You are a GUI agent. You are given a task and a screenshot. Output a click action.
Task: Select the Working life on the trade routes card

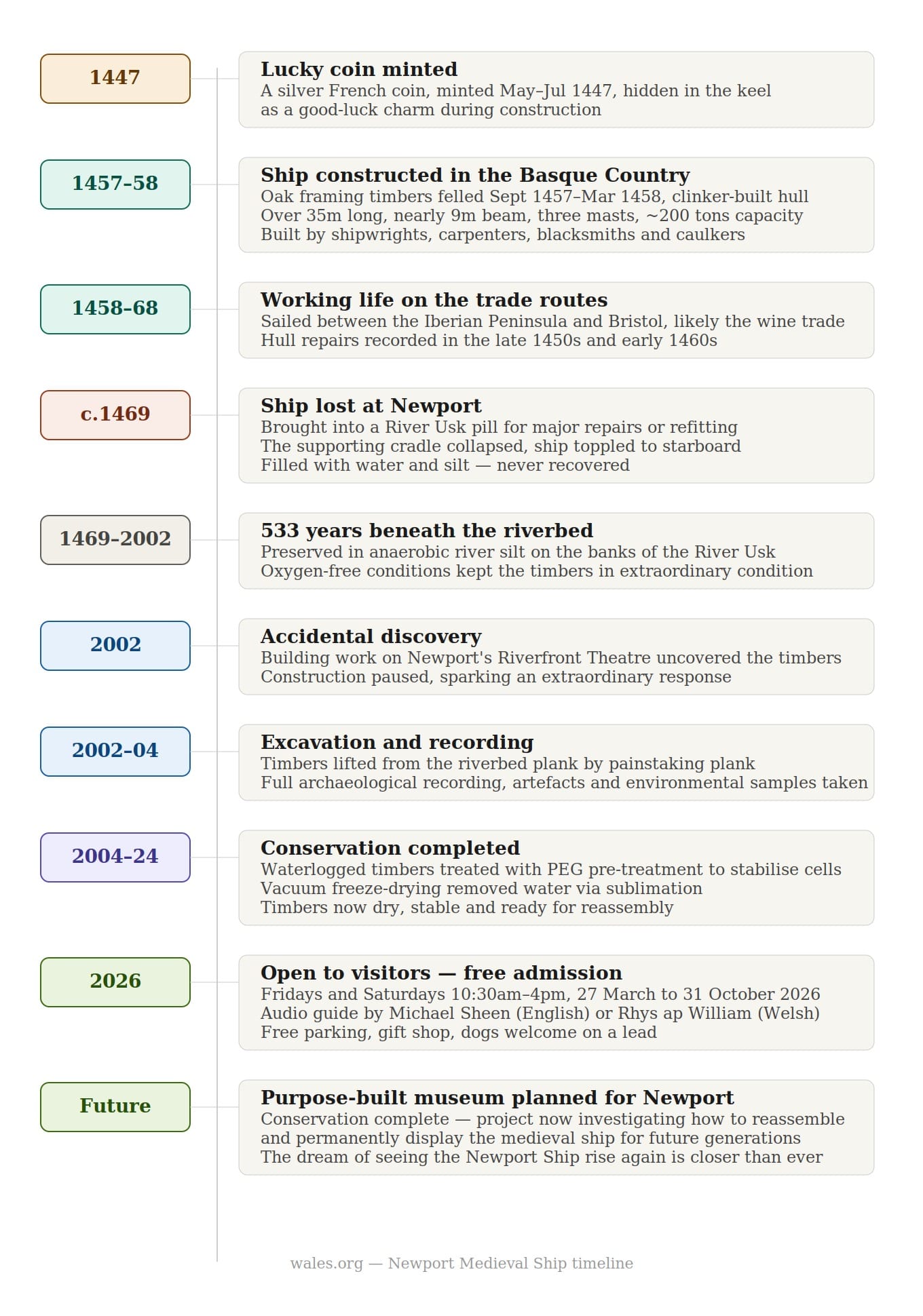(x=557, y=320)
